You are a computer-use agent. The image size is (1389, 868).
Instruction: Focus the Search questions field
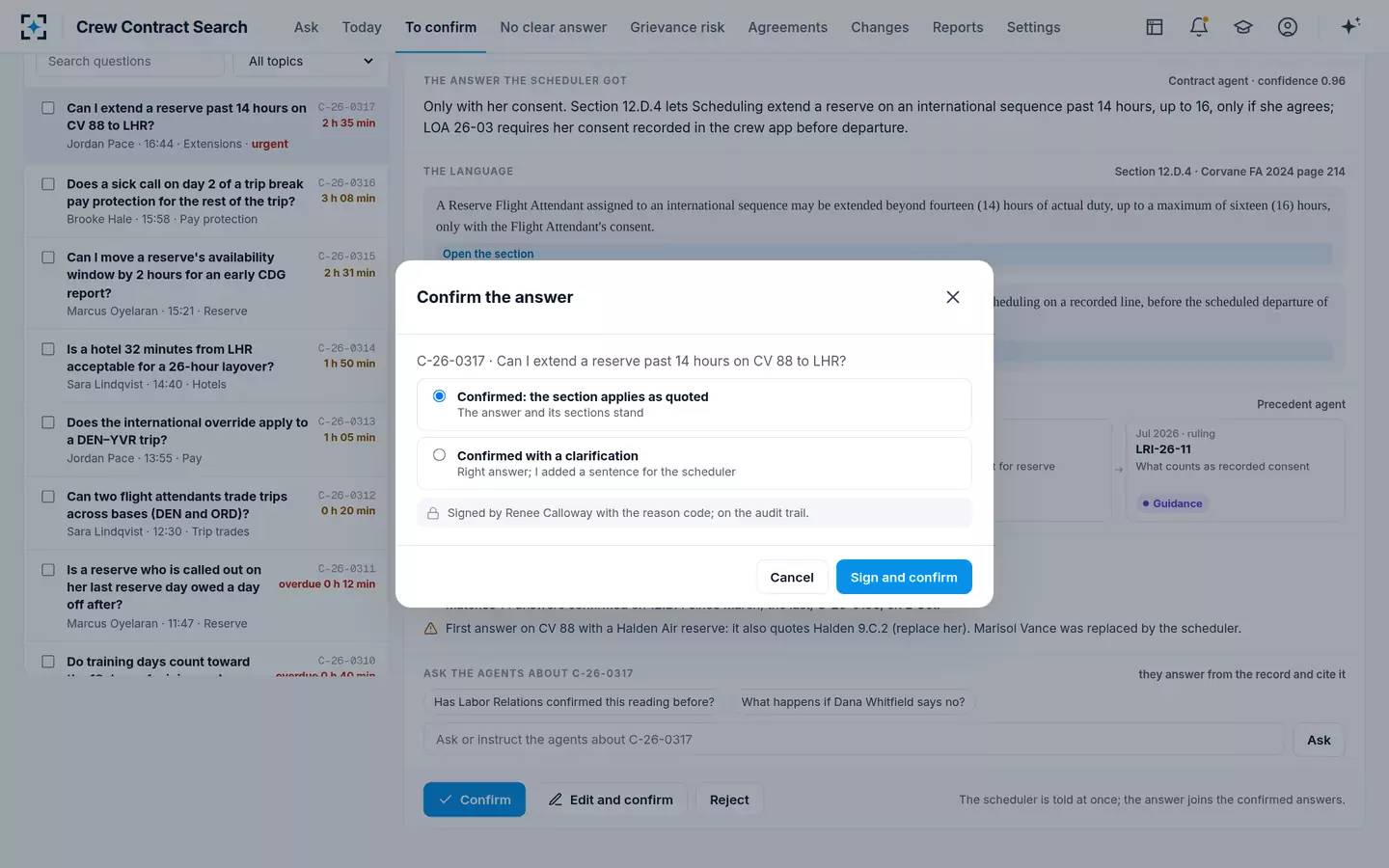(130, 62)
